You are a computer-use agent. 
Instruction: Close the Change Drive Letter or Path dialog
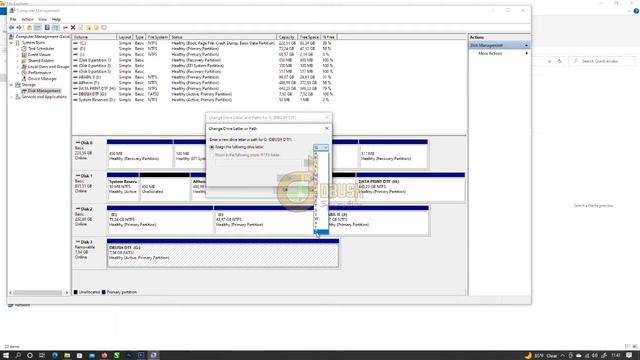click(x=327, y=128)
